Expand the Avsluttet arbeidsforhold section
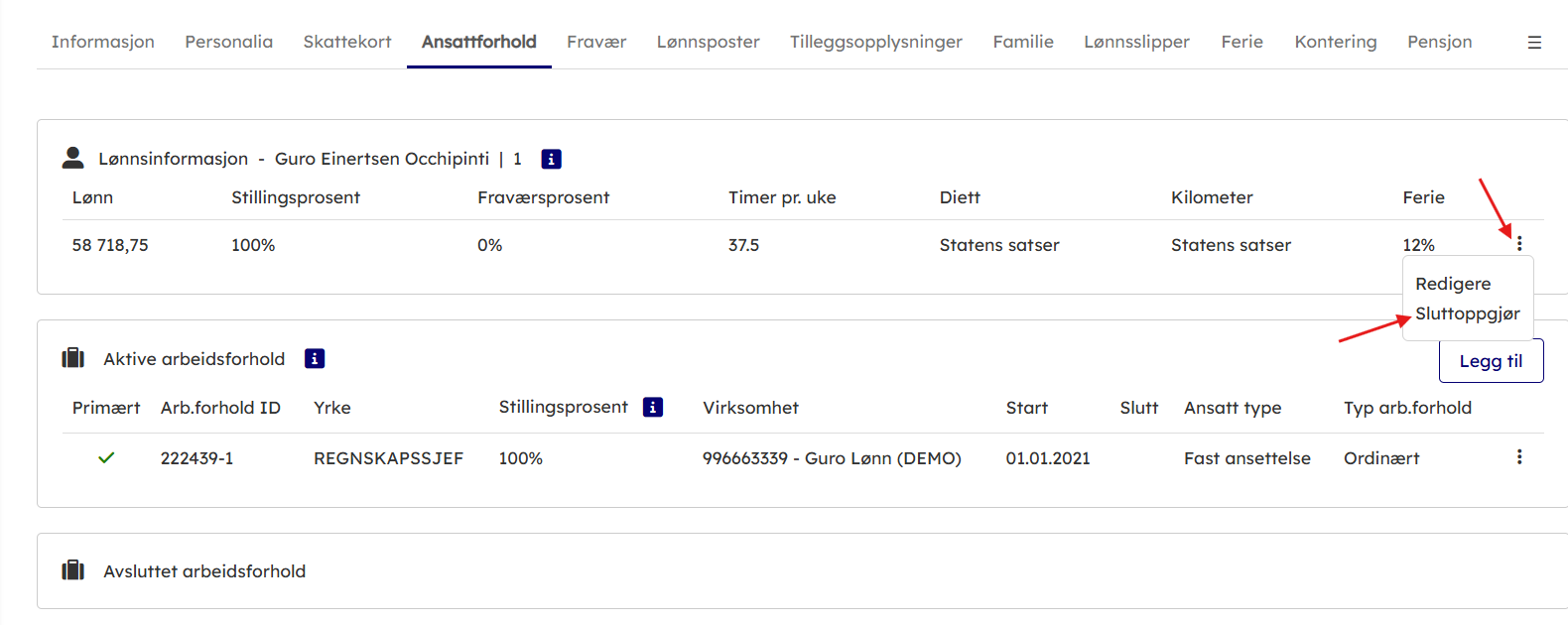The height and width of the screenshot is (625, 1568). (x=204, y=571)
